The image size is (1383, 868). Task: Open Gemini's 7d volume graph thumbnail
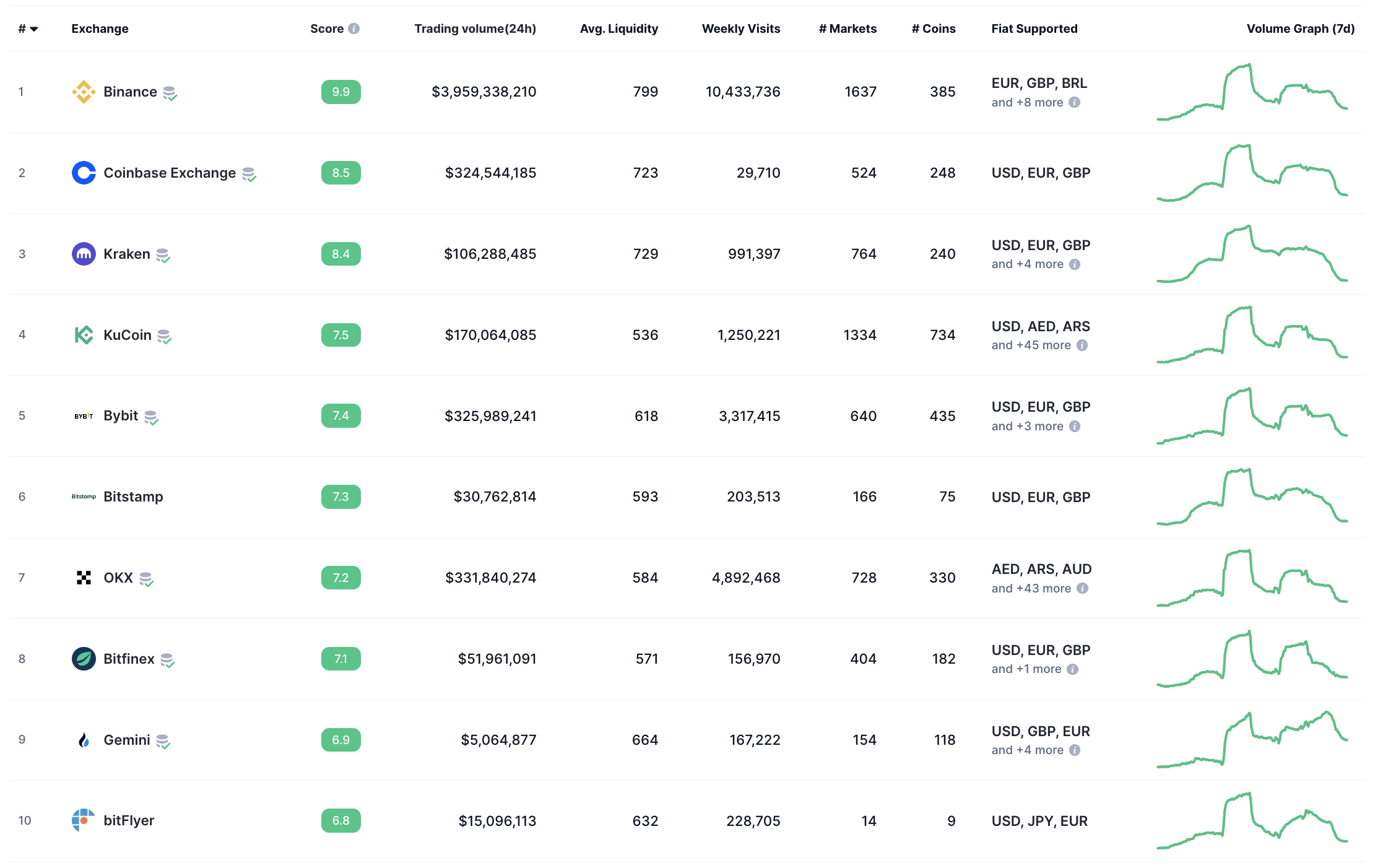[1252, 740]
